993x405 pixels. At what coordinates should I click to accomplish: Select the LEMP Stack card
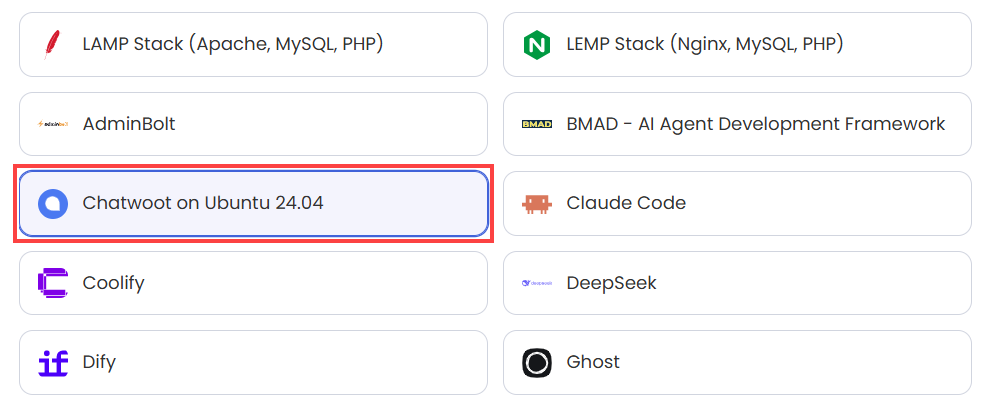point(737,45)
